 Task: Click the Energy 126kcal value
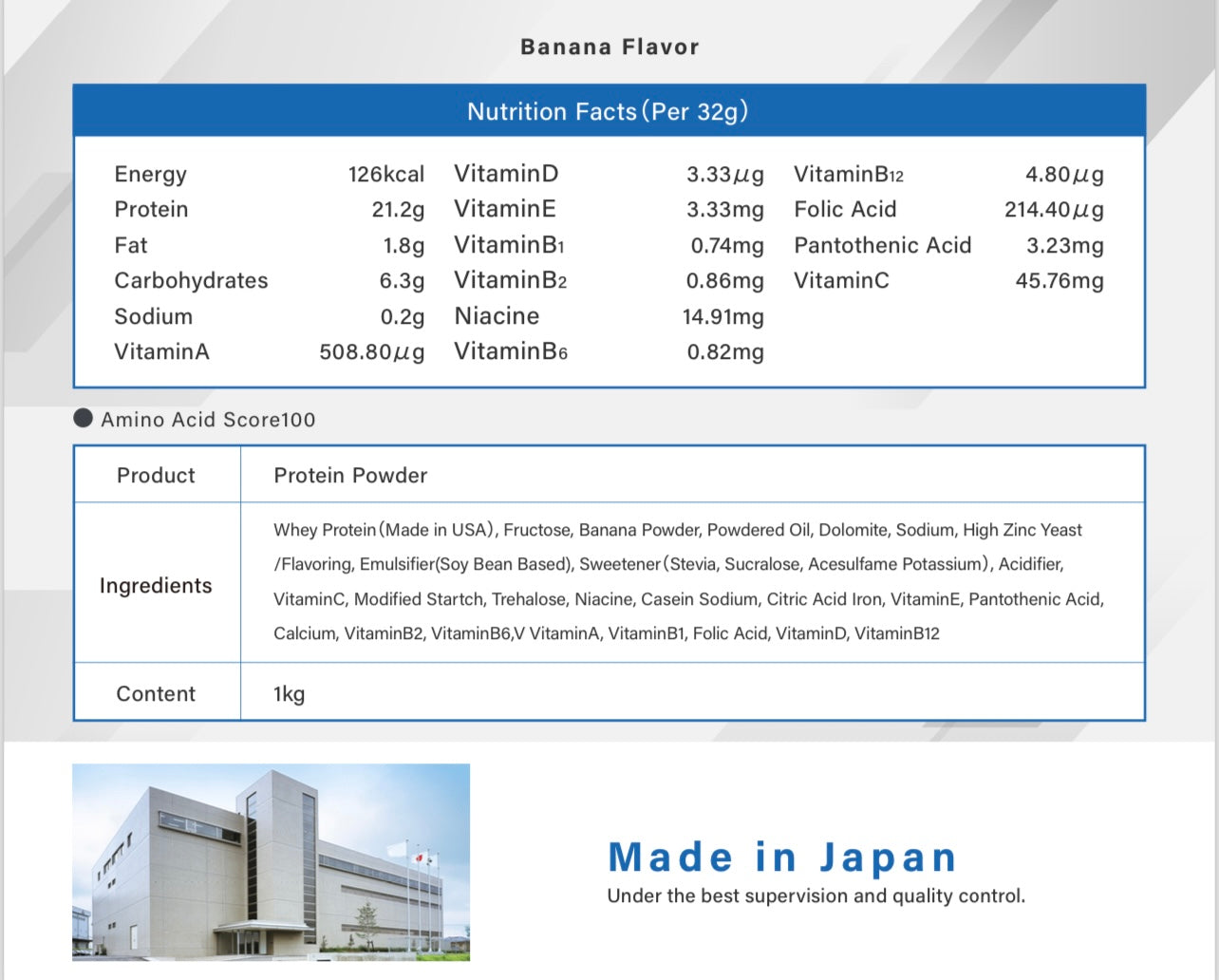click(385, 175)
